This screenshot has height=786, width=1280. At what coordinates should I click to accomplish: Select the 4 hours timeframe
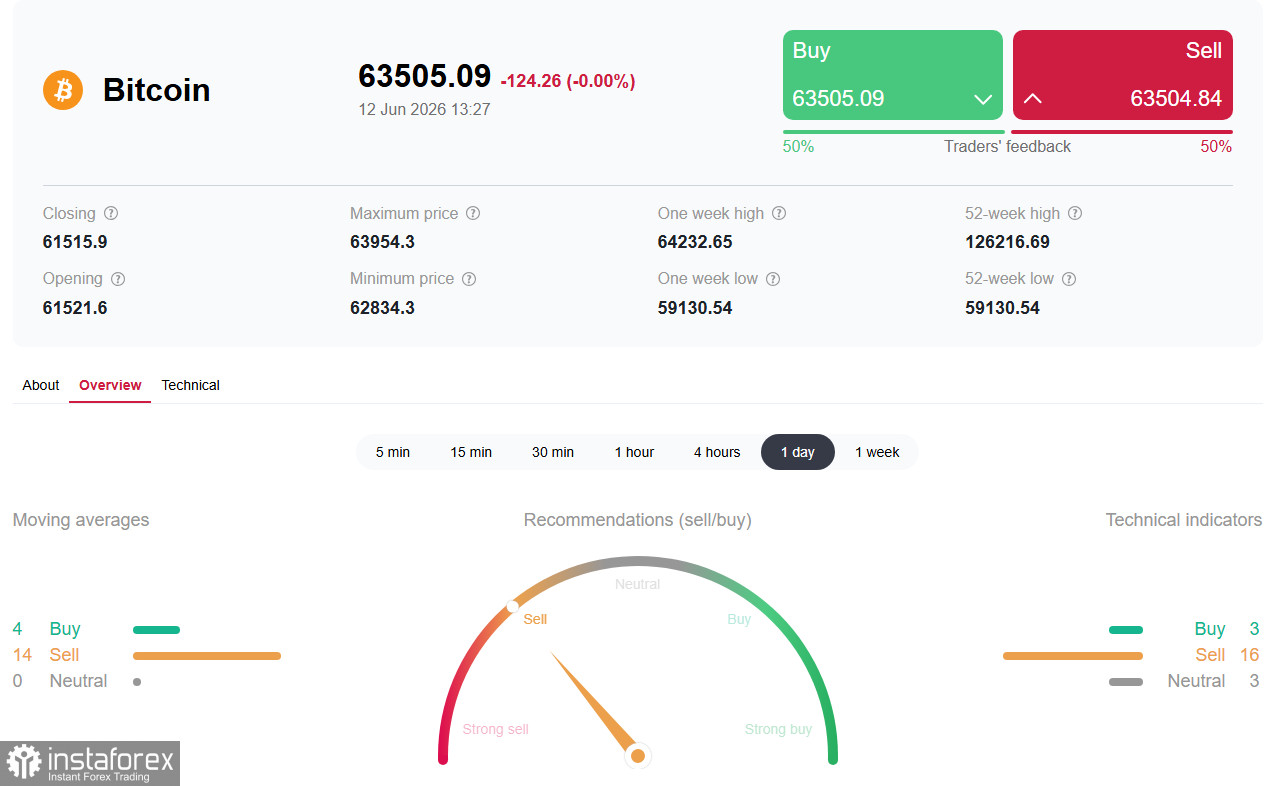717,452
